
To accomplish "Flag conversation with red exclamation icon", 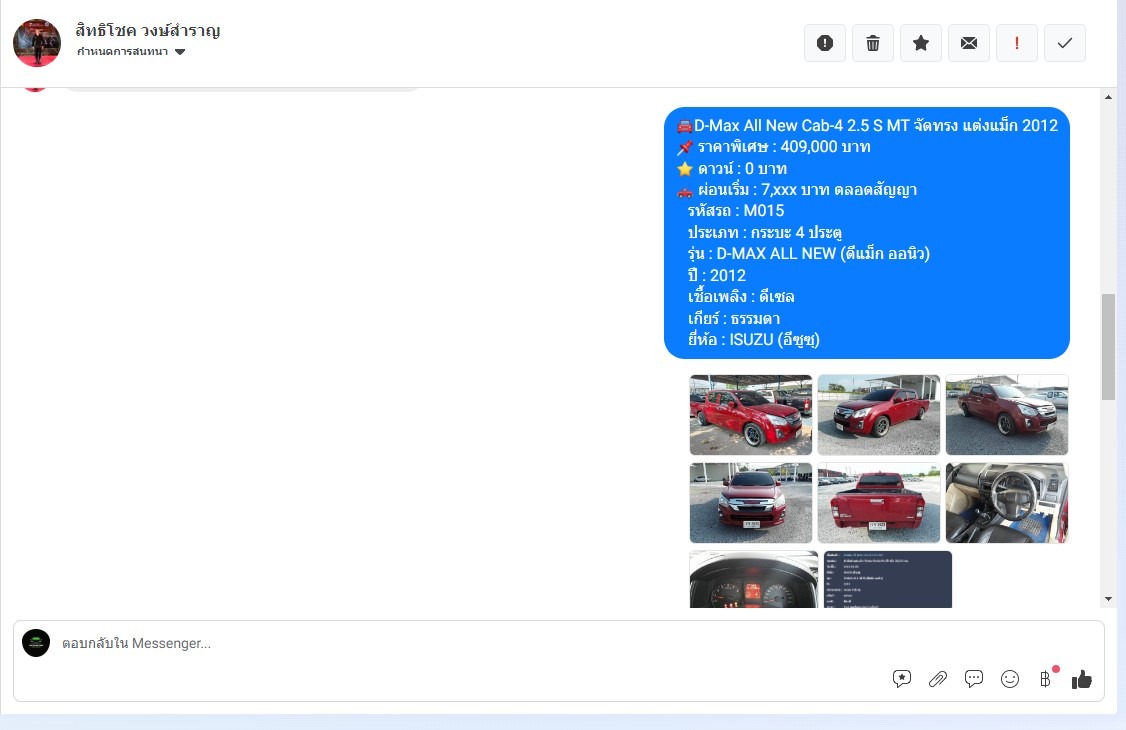I will coord(1017,43).
